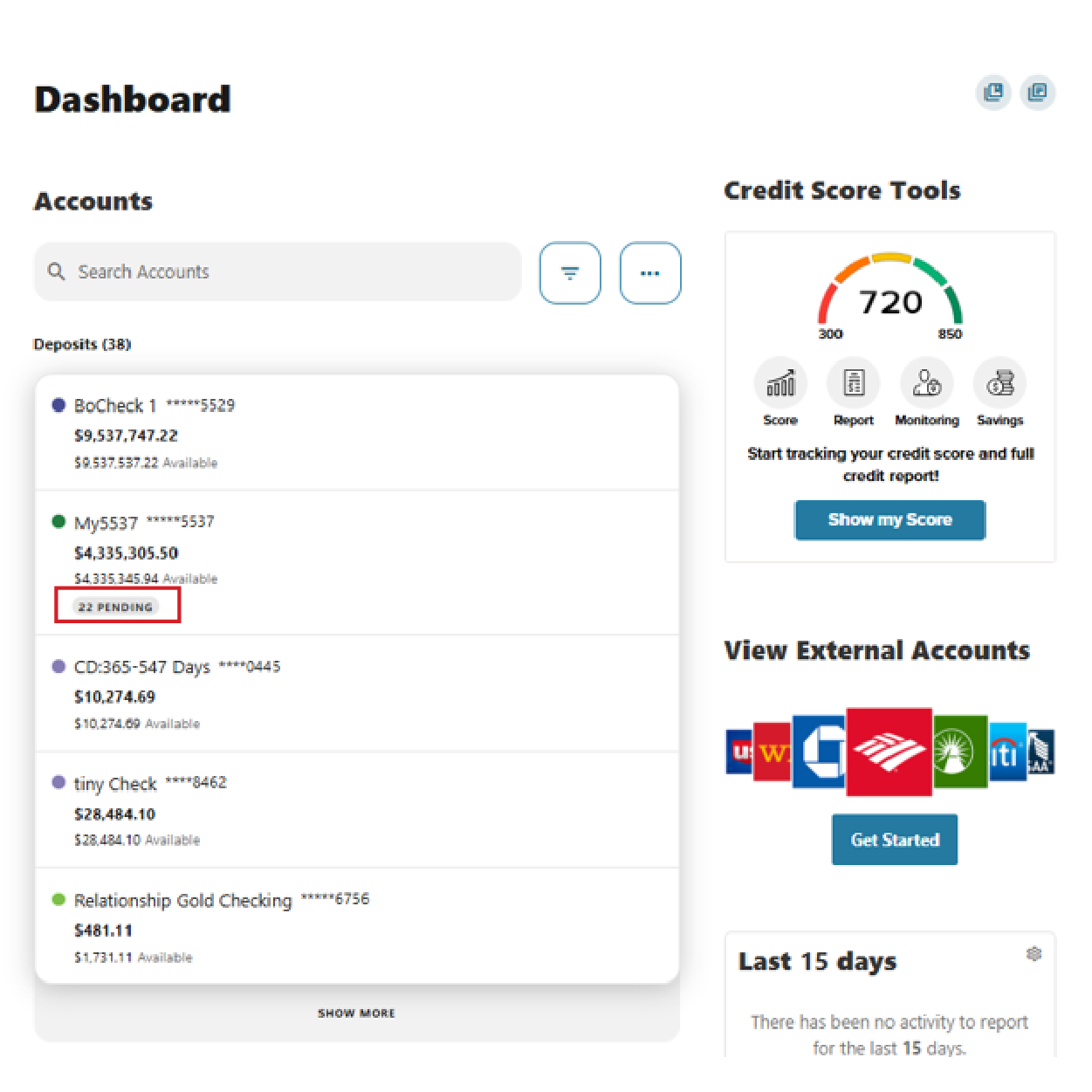Select the Chase external account logo
The image size is (1092, 1092).
[820, 752]
